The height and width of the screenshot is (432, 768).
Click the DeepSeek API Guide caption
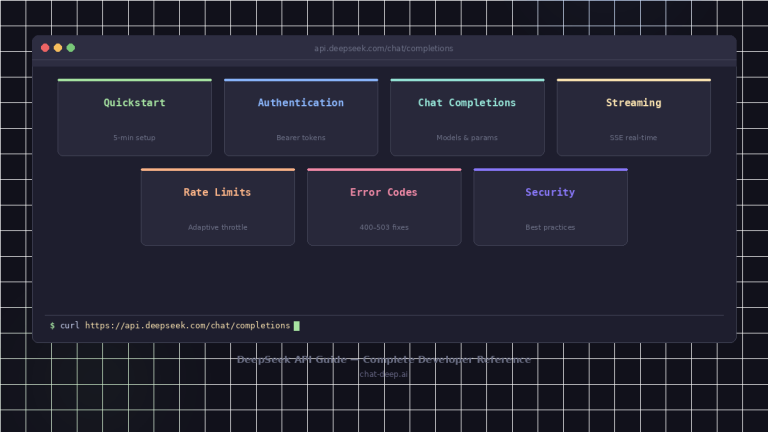click(384, 360)
